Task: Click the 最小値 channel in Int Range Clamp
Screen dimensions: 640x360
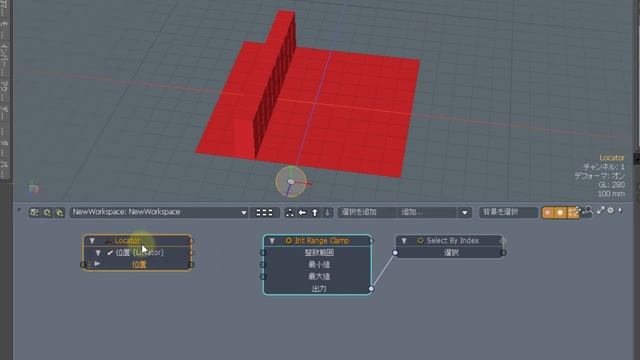Action: [319, 264]
